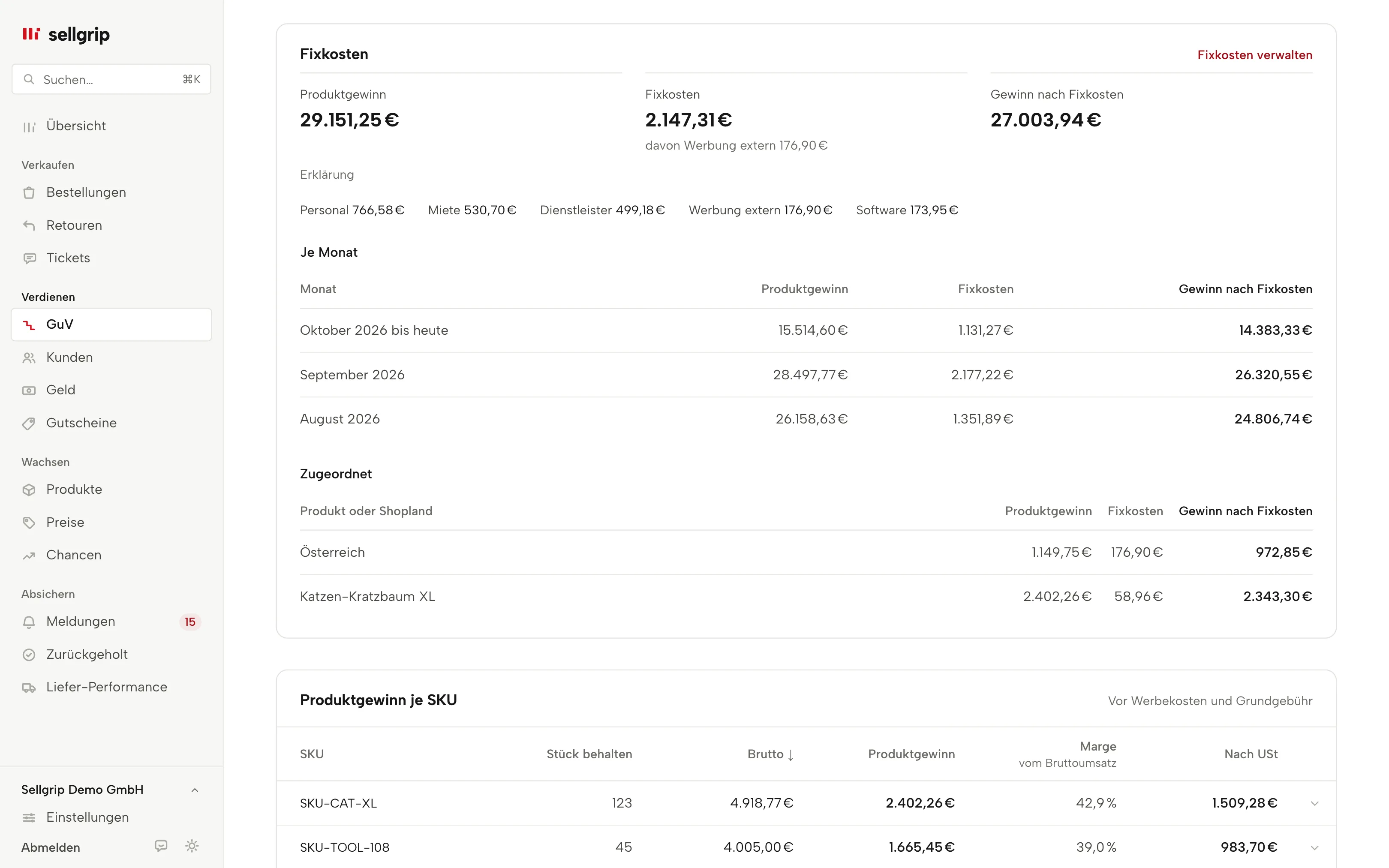Click the Gewinn nach Fixkosten value 27.003,94 €
The image size is (1389, 868).
pyautogui.click(x=1045, y=120)
